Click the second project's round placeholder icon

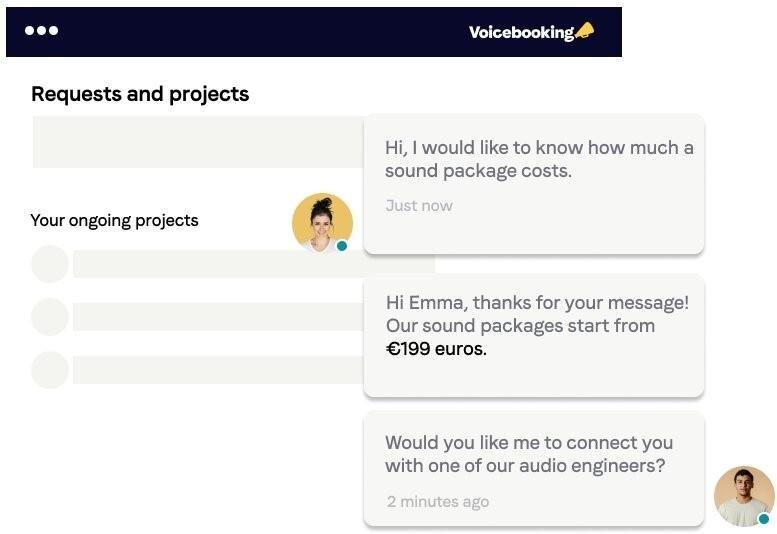click(50, 317)
